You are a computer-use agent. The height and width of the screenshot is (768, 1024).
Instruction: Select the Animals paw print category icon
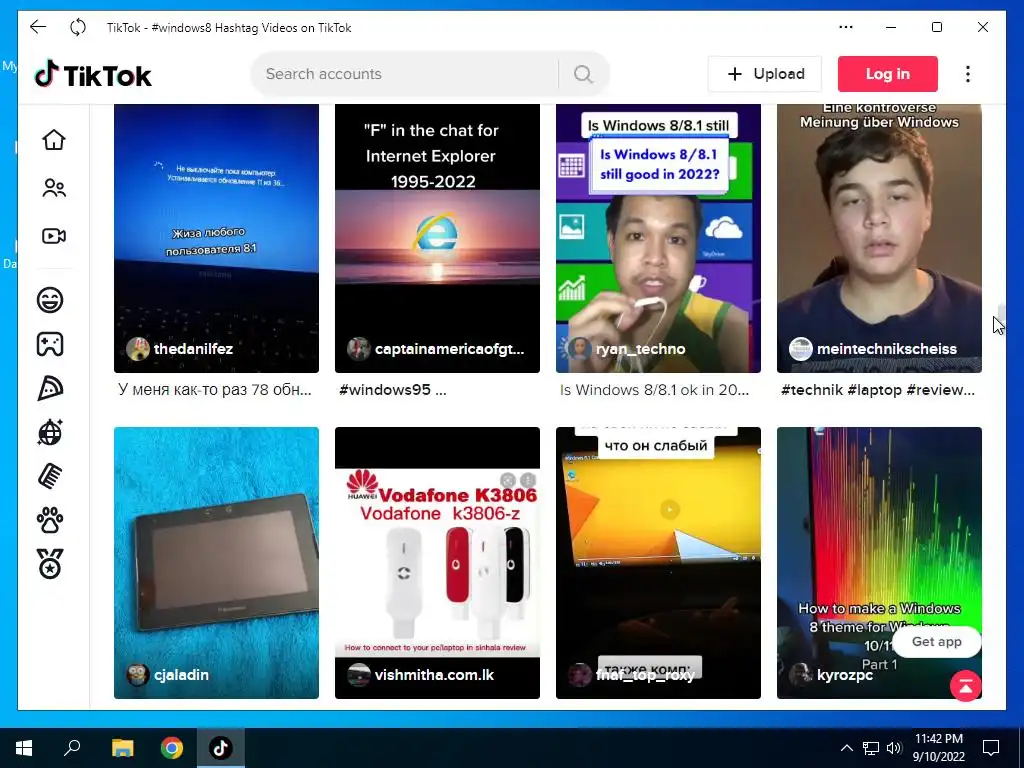pos(50,520)
